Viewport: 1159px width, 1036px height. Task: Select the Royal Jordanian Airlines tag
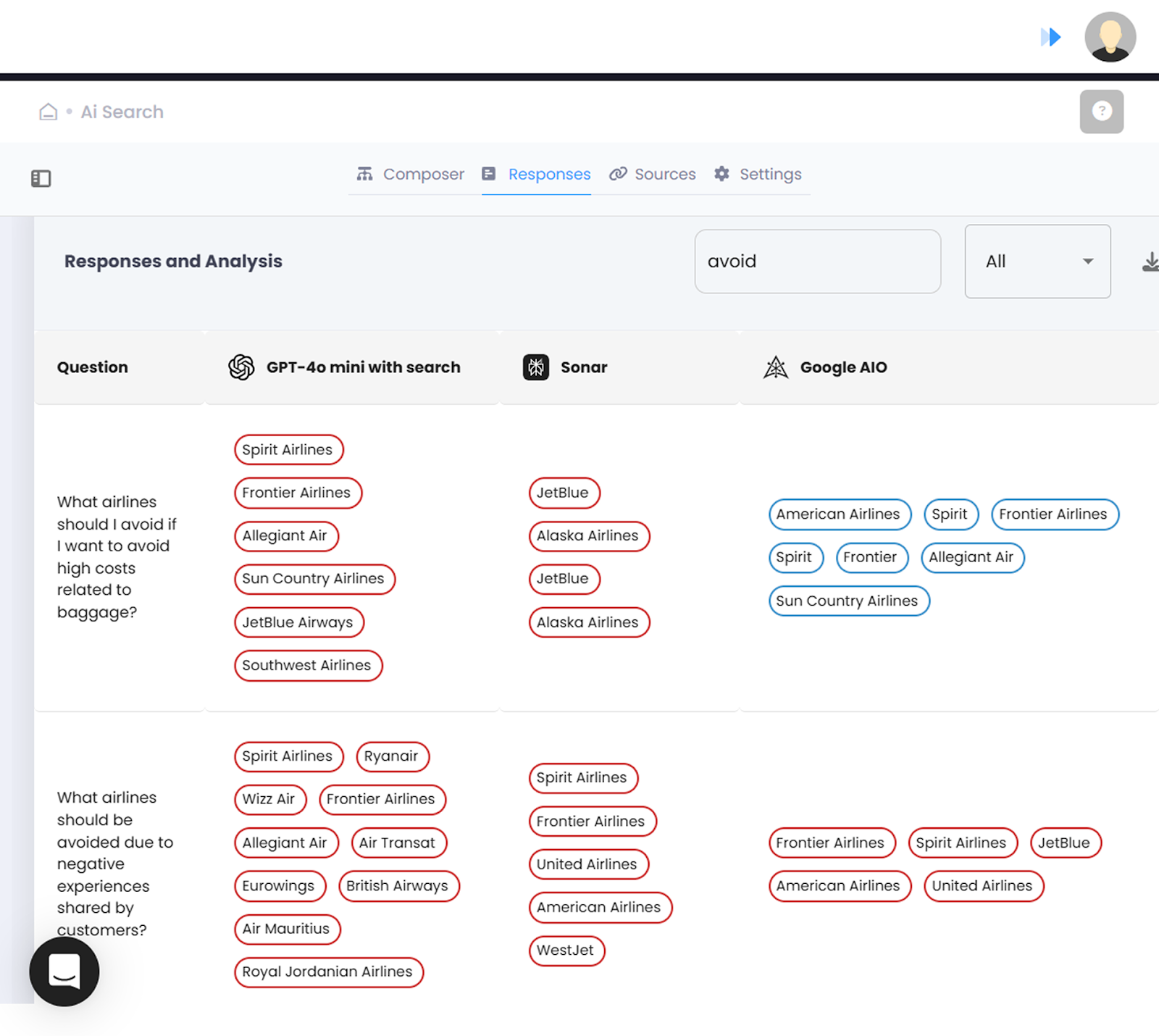click(329, 972)
